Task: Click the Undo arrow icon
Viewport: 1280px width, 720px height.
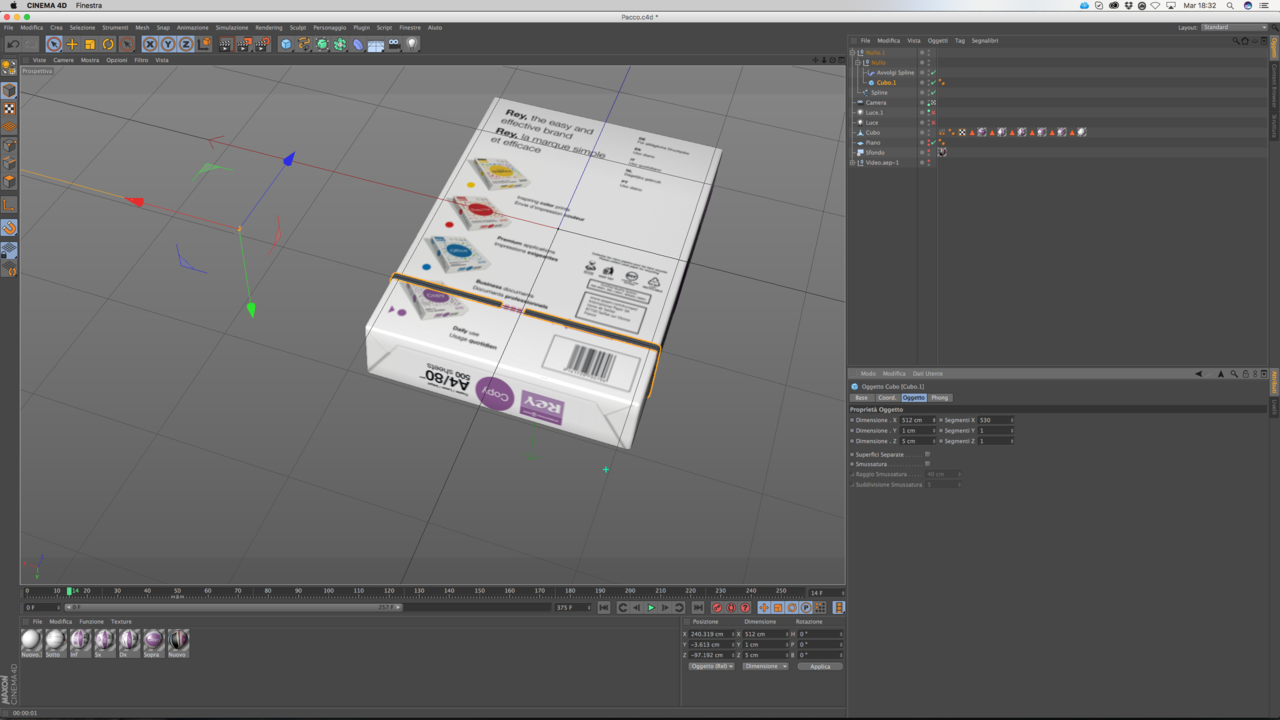Action: point(13,44)
